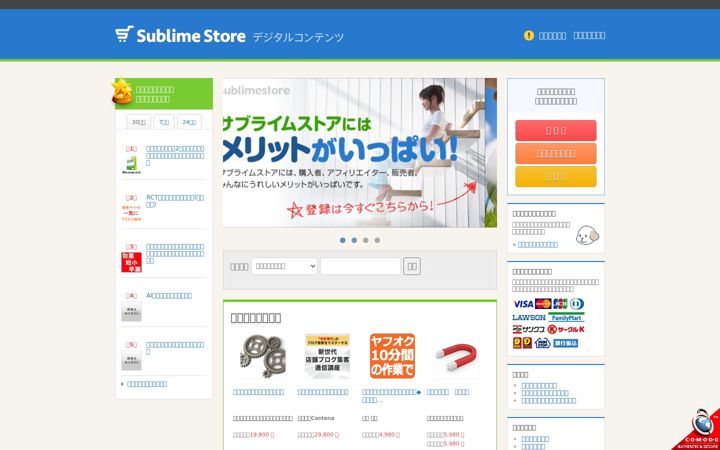
Task: Click the link below the rank 5 item
Action: [x=147, y=384]
